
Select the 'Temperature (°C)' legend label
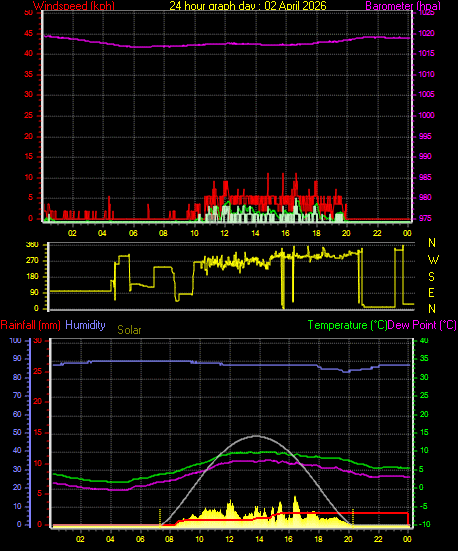(347, 325)
